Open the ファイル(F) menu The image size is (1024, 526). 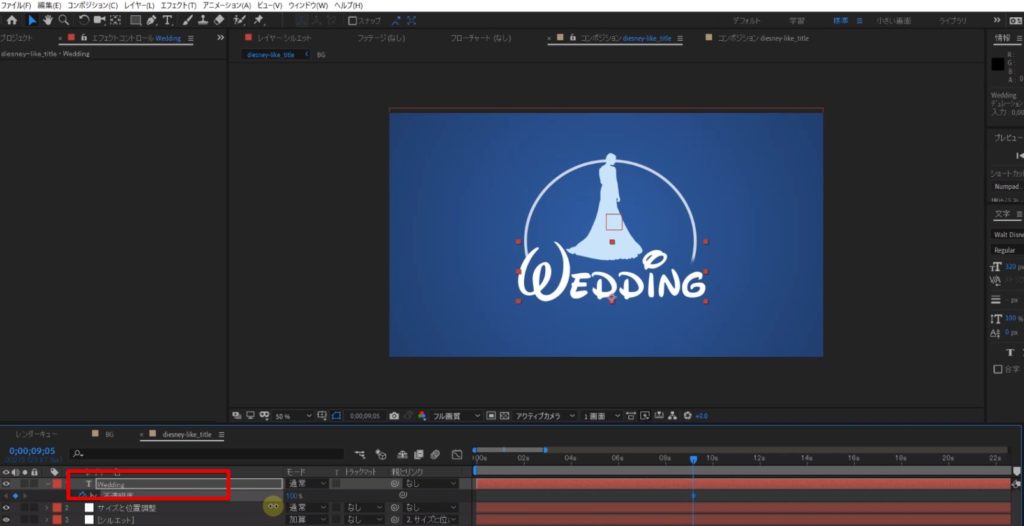(16, 5)
